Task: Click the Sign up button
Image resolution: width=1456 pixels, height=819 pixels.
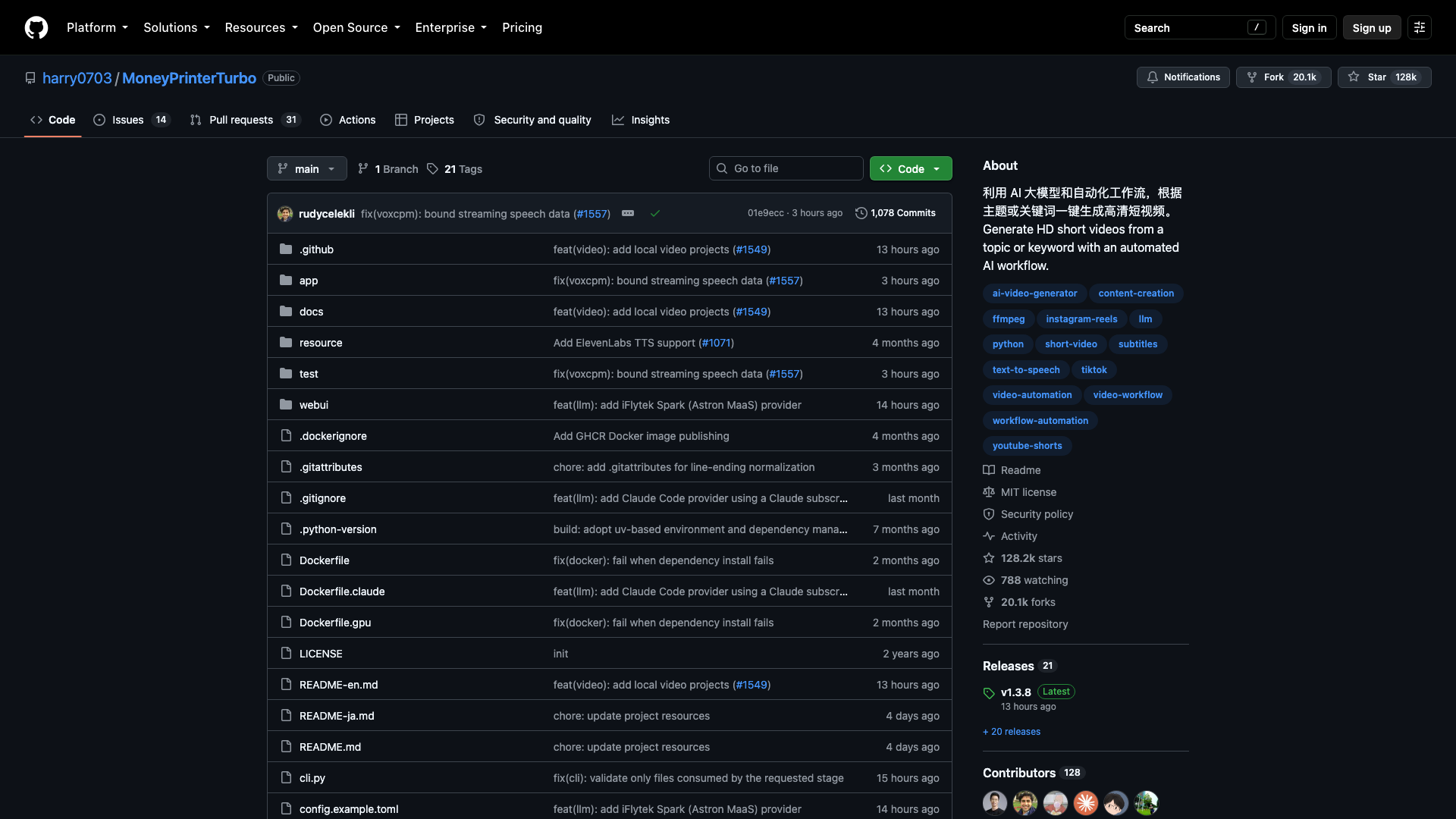Action: click(1372, 27)
